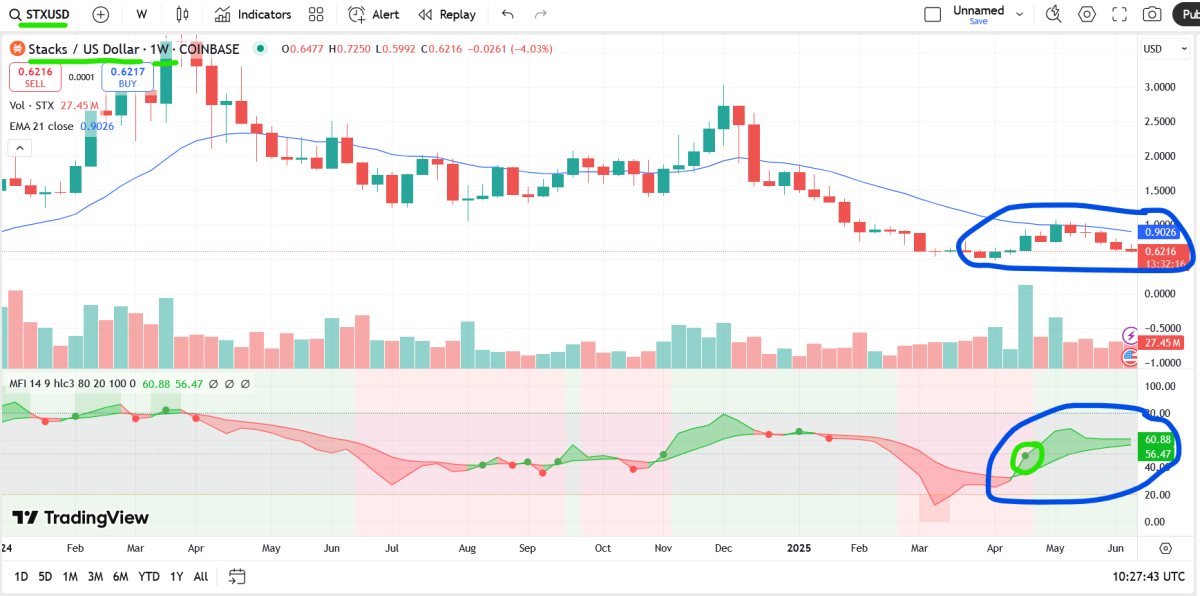
Task: Redo the last chart action
Action: [541, 14]
